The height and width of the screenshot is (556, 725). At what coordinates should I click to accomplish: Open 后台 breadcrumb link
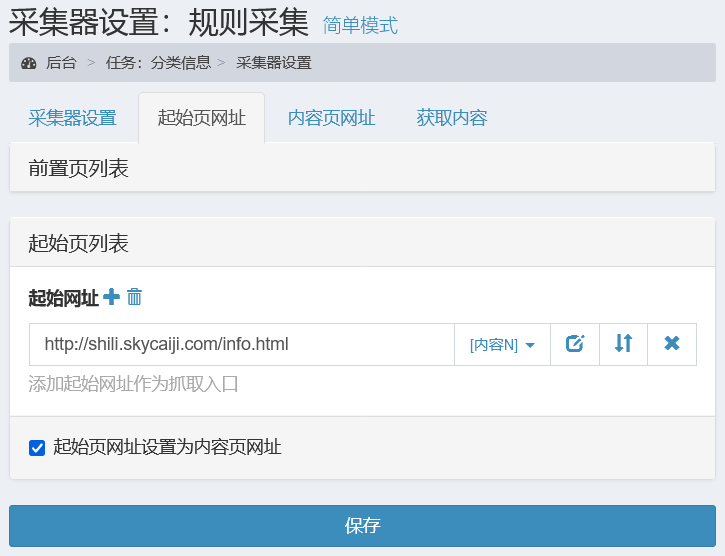tap(61, 63)
